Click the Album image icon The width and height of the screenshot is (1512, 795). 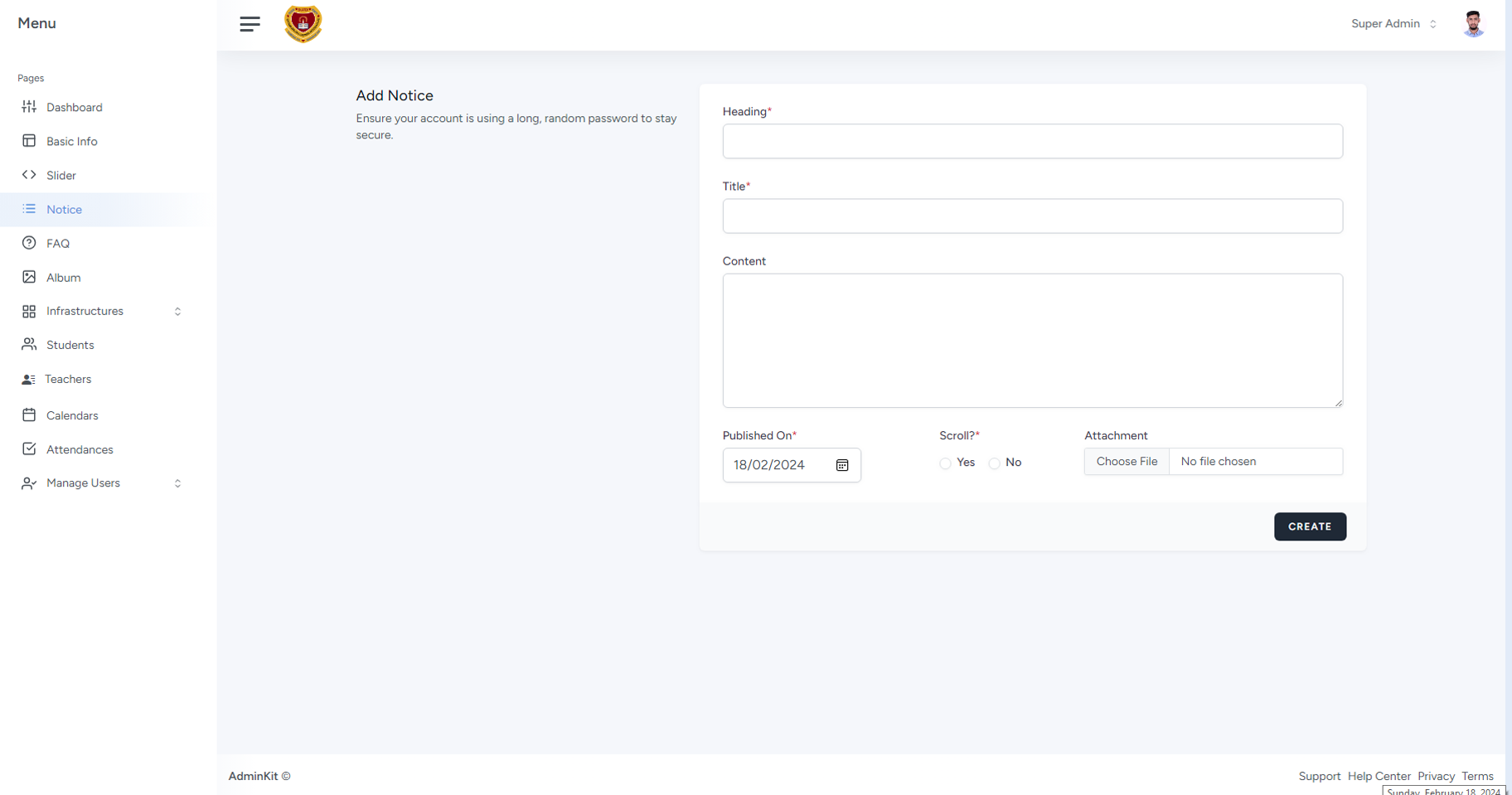click(x=29, y=277)
